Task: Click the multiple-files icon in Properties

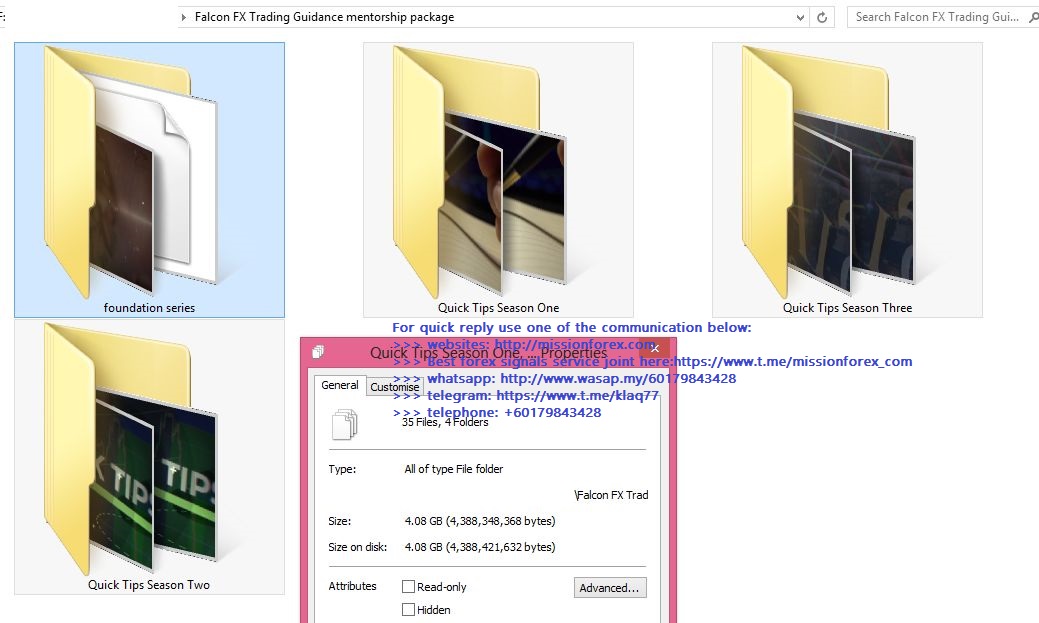Action: (x=345, y=425)
